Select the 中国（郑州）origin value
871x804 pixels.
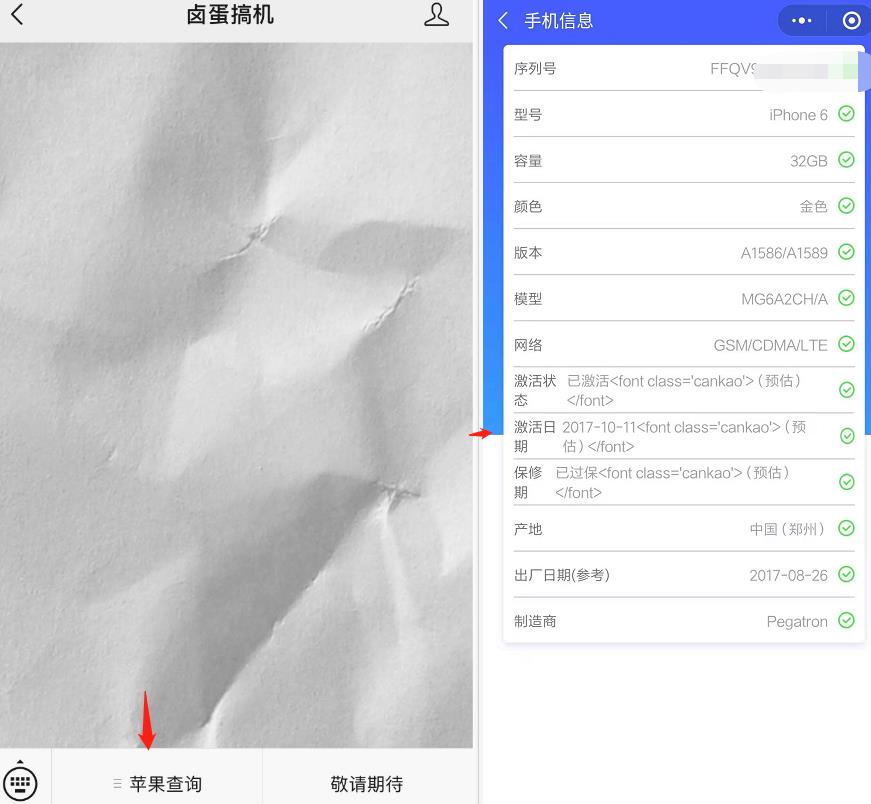[787, 530]
